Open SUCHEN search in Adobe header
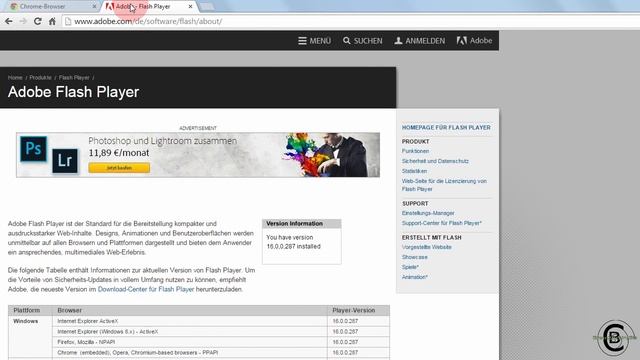The image size is (640, 360). (362, 41)
